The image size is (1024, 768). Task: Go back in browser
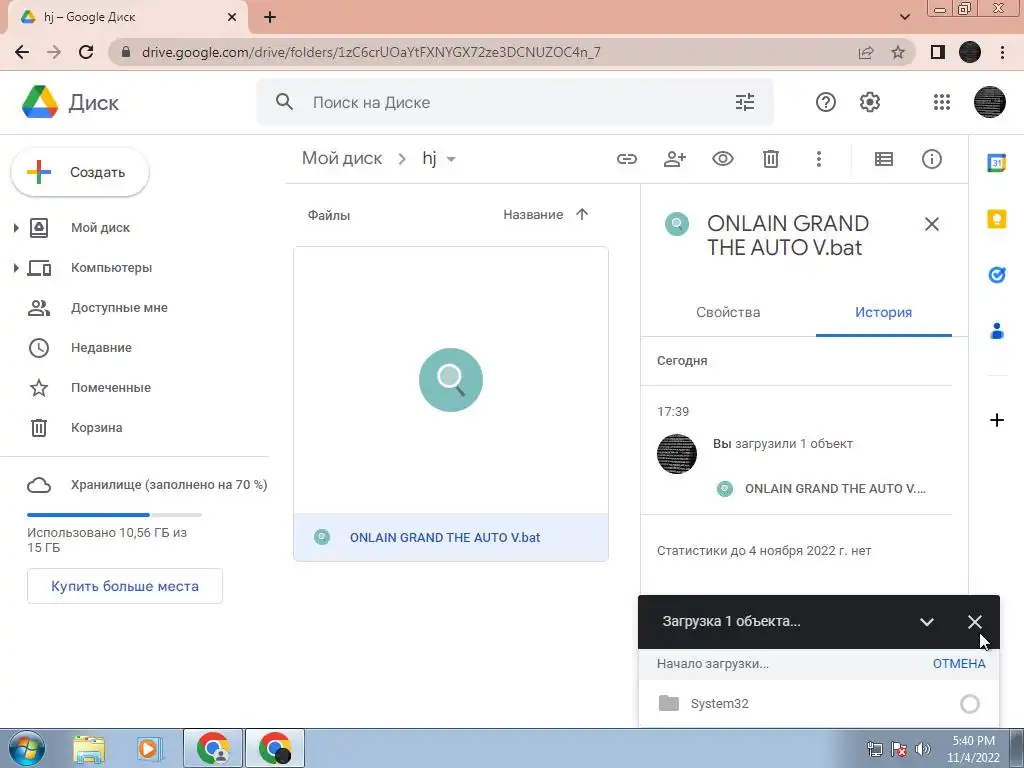coord(22,52)
